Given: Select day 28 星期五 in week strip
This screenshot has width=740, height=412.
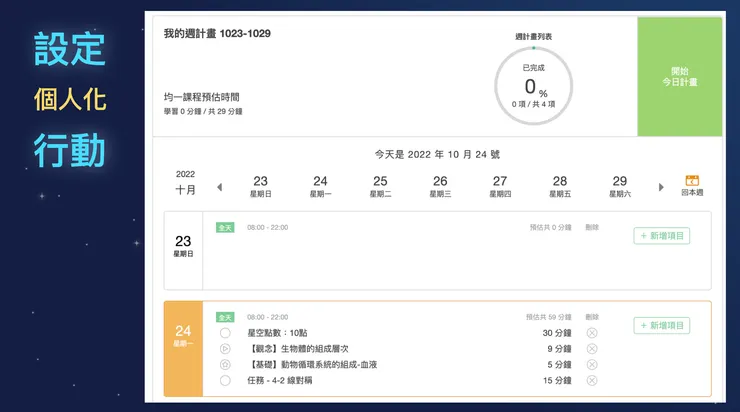Looking at the screenshot, I should coord(560,186).
